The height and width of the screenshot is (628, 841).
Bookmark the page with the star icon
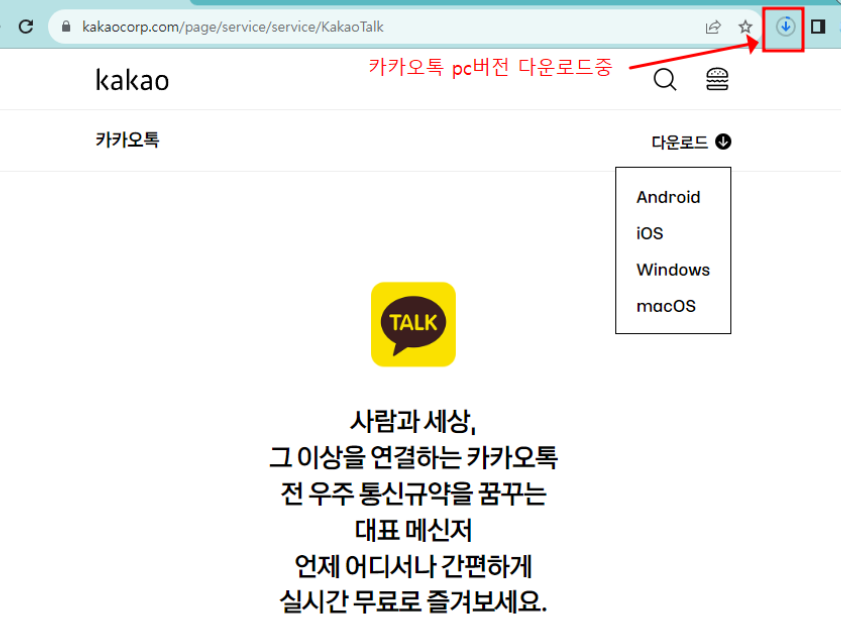tap(745, 27)
